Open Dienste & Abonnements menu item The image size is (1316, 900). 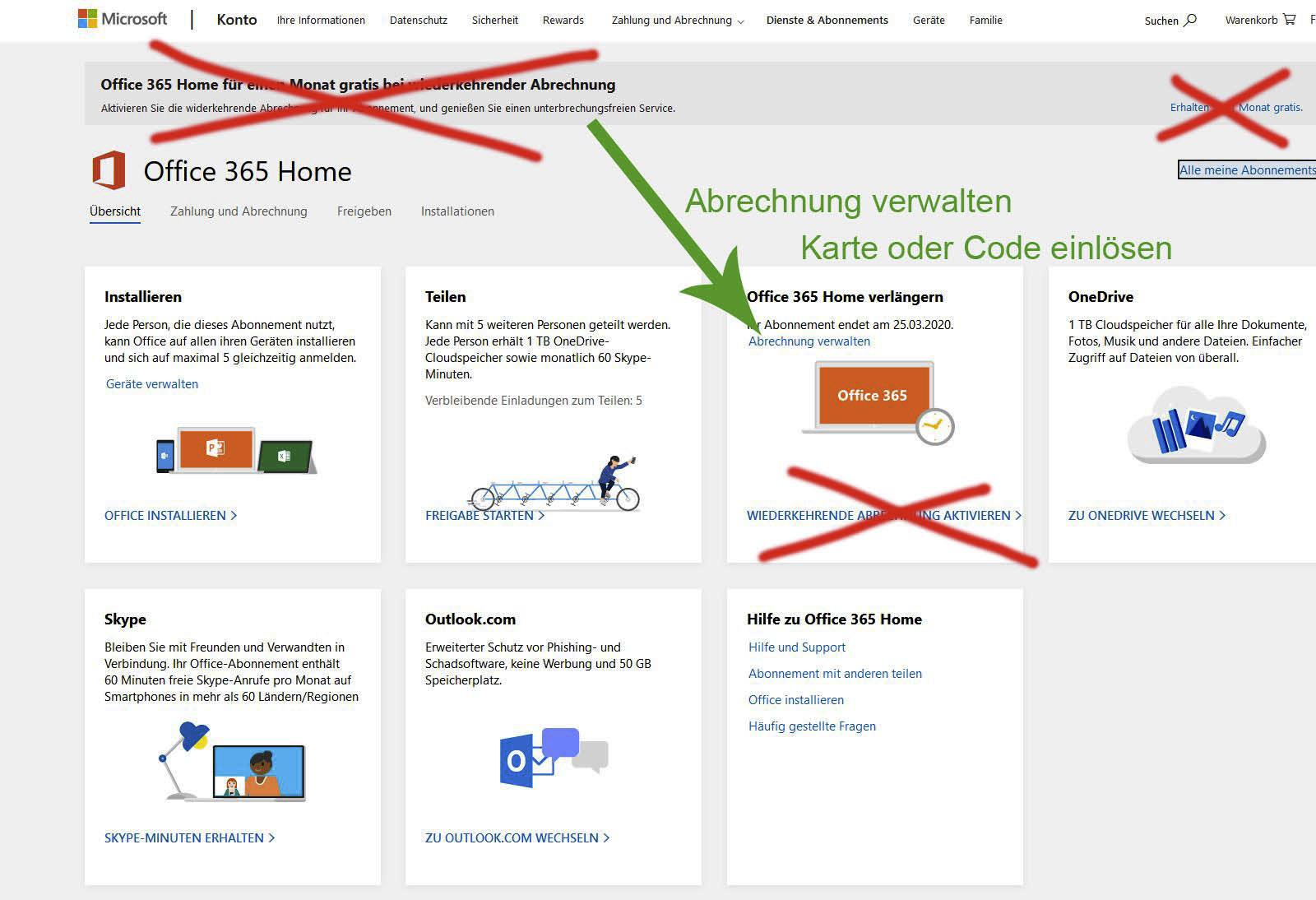pos(827,20)
